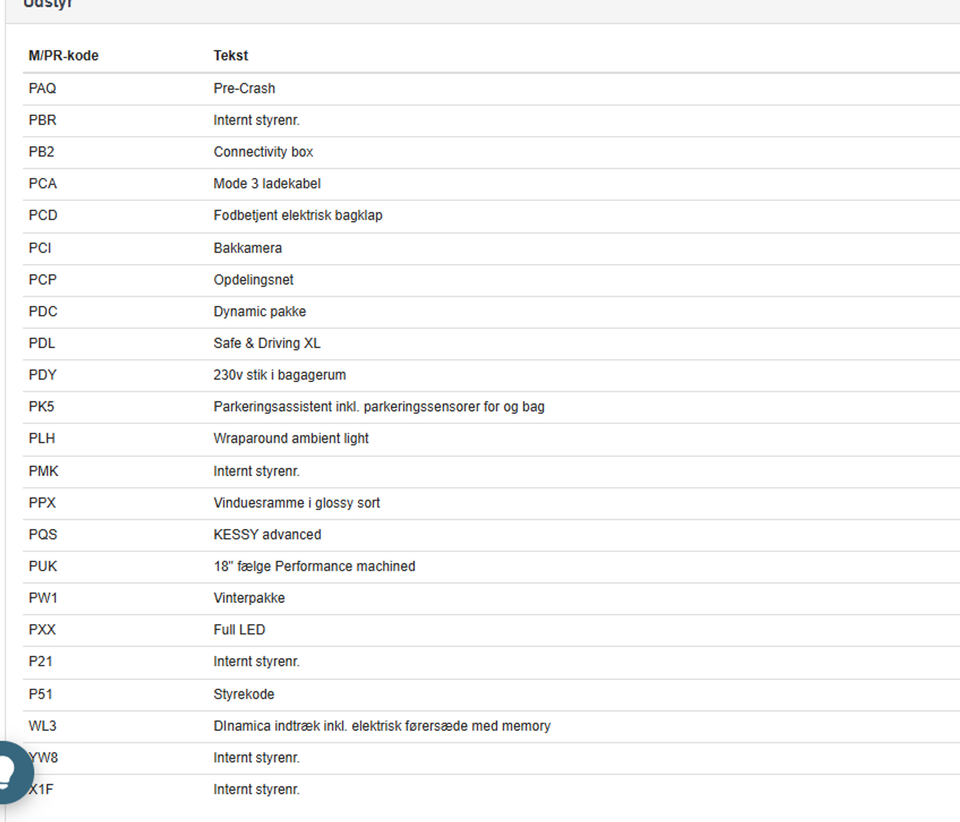
Task: Select the Mode 3 ladekabel row
Action: coord(266,184)
